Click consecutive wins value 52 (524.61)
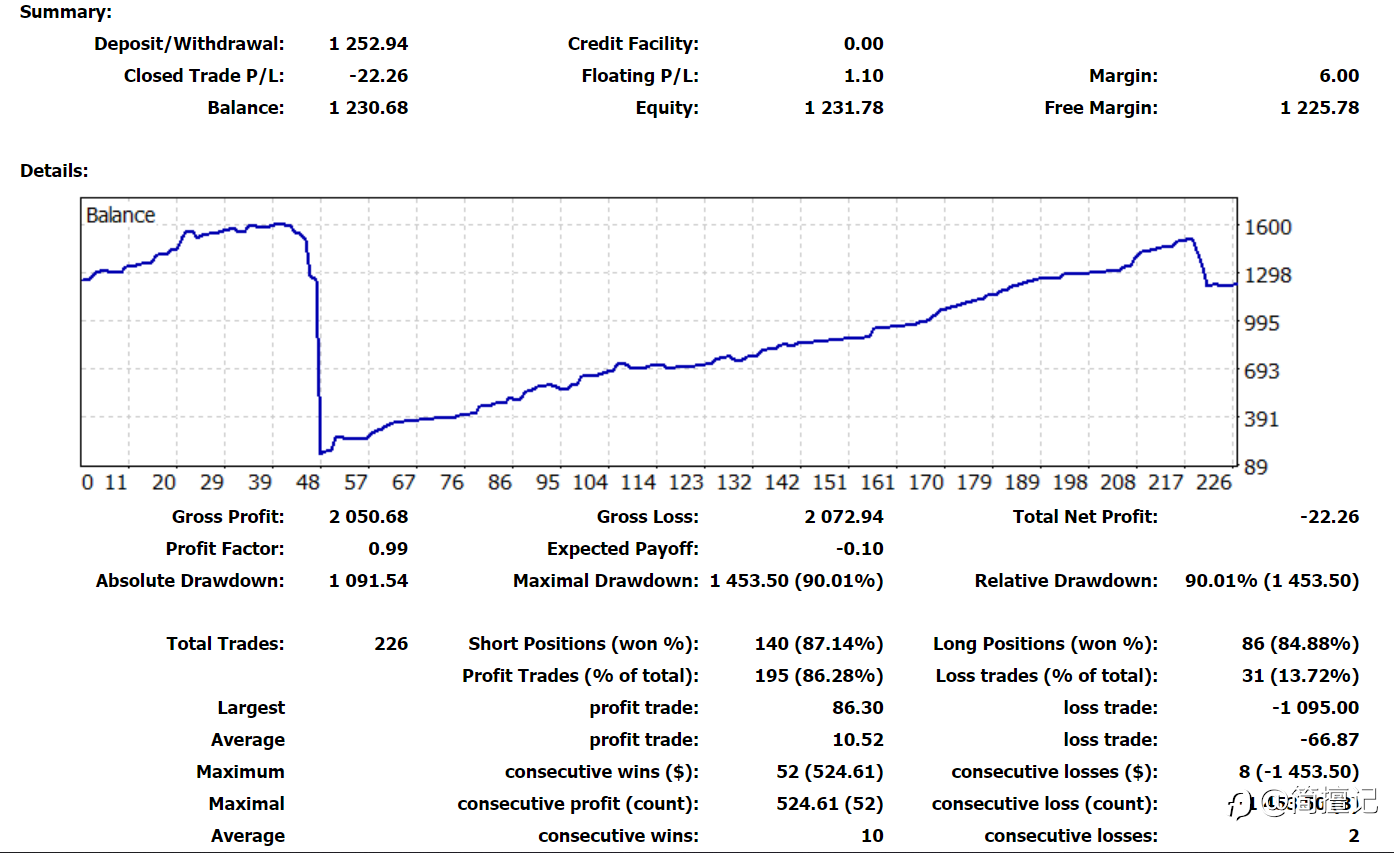The width and height of the screenshot is (1394, 853). pos(830,772)
